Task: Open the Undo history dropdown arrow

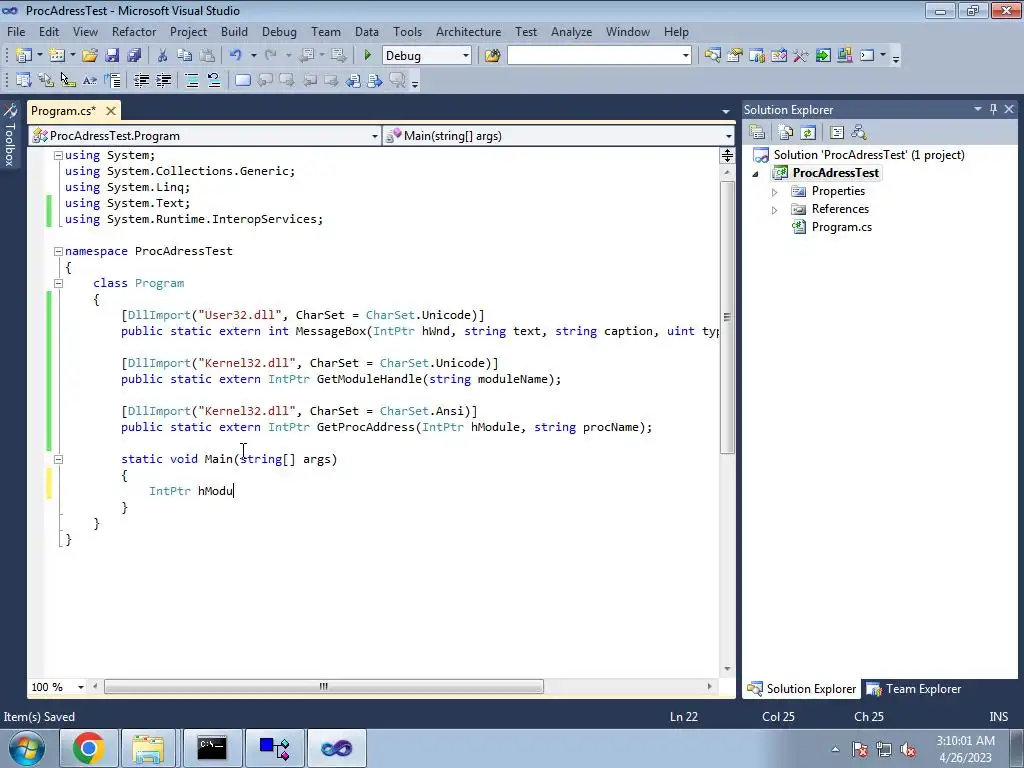Action: point(253,56)
